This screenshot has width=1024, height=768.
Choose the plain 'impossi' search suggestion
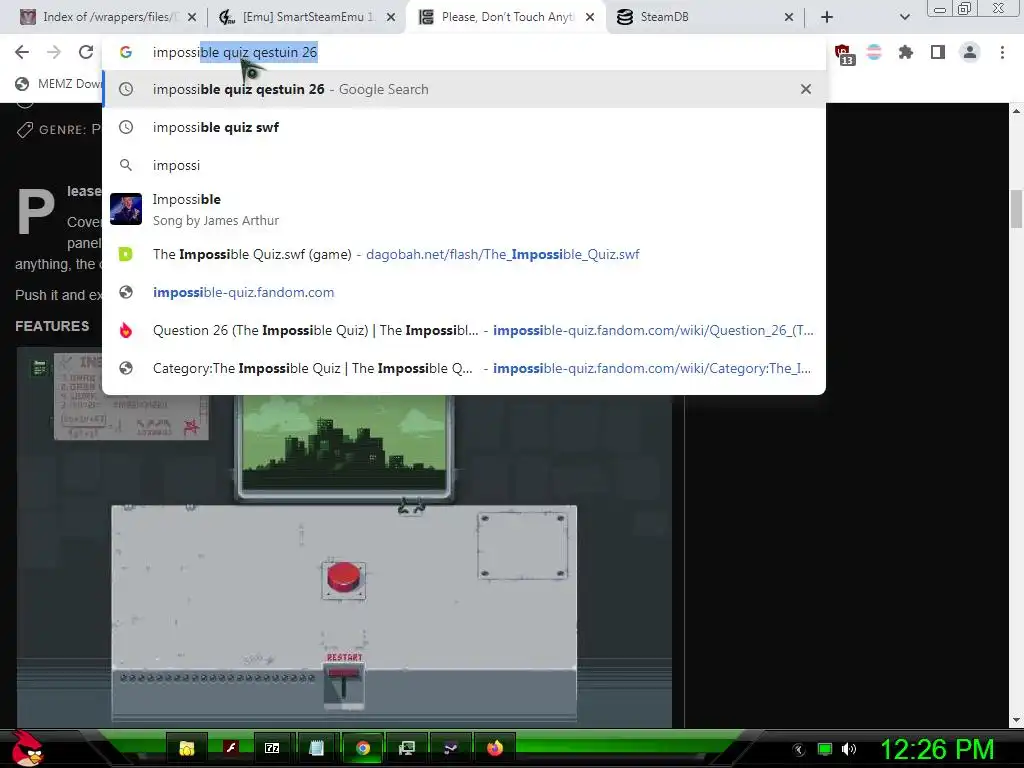464,165
